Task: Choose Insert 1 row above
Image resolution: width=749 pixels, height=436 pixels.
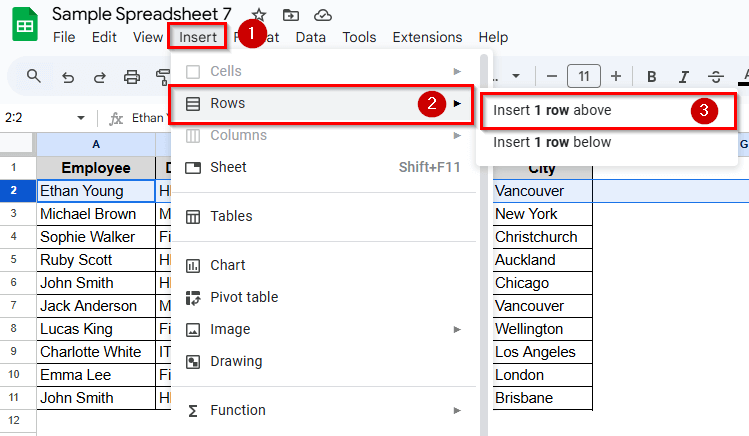Action: point(552,111)
